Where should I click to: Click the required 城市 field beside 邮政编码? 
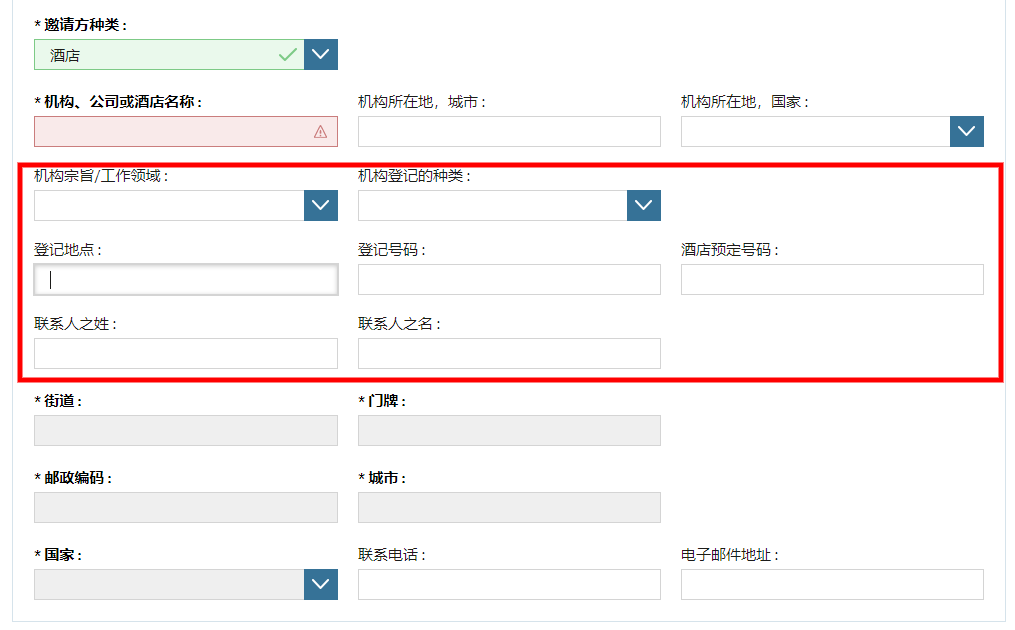coord(509,508)
